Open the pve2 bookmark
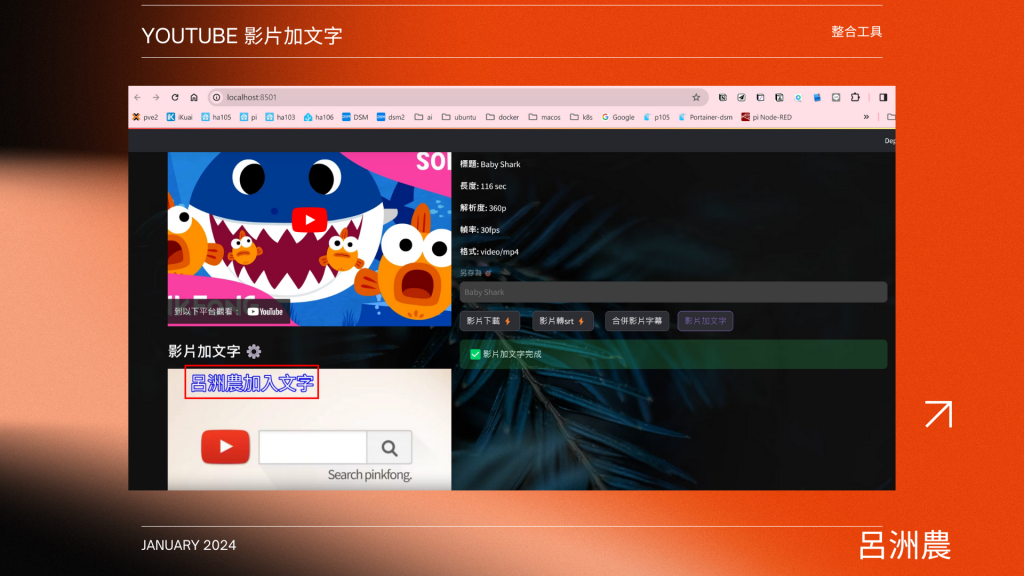Screen dimensions: 1024x576 pyautogui.click(x=145, y=118)
